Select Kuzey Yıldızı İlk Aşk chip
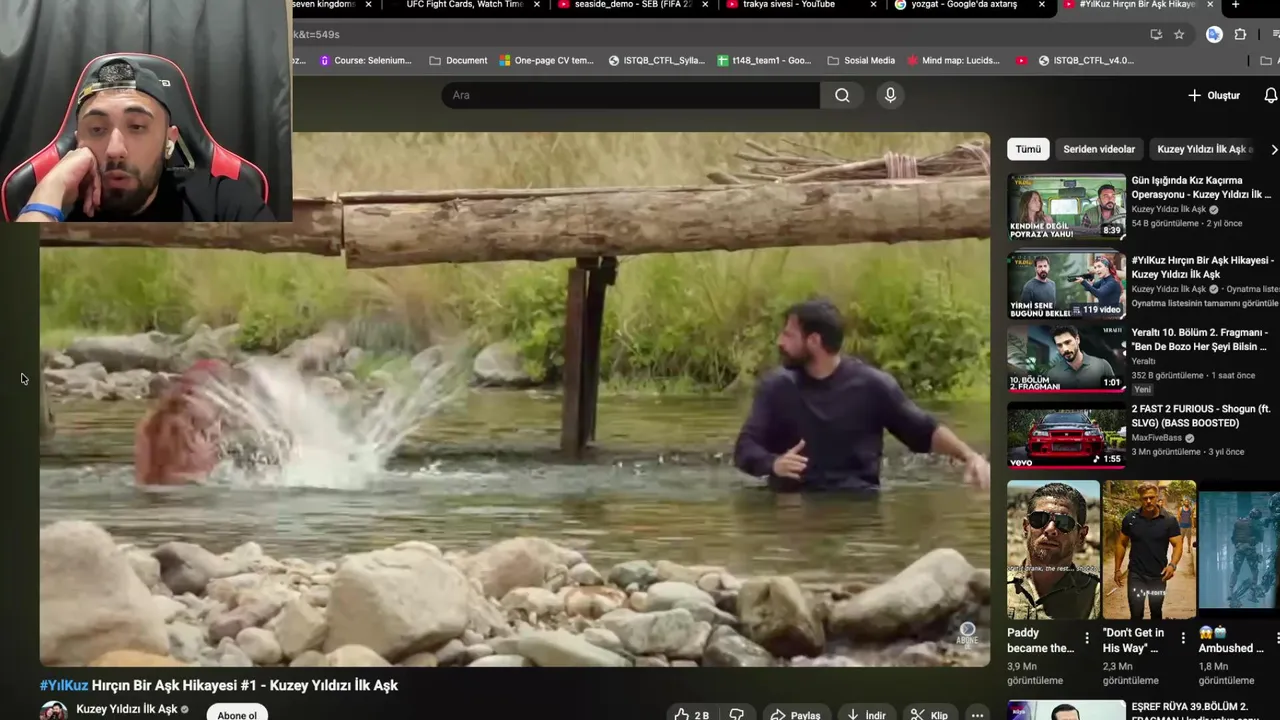This screenshot has width=1280, height=720. (x=1204, y=149)
